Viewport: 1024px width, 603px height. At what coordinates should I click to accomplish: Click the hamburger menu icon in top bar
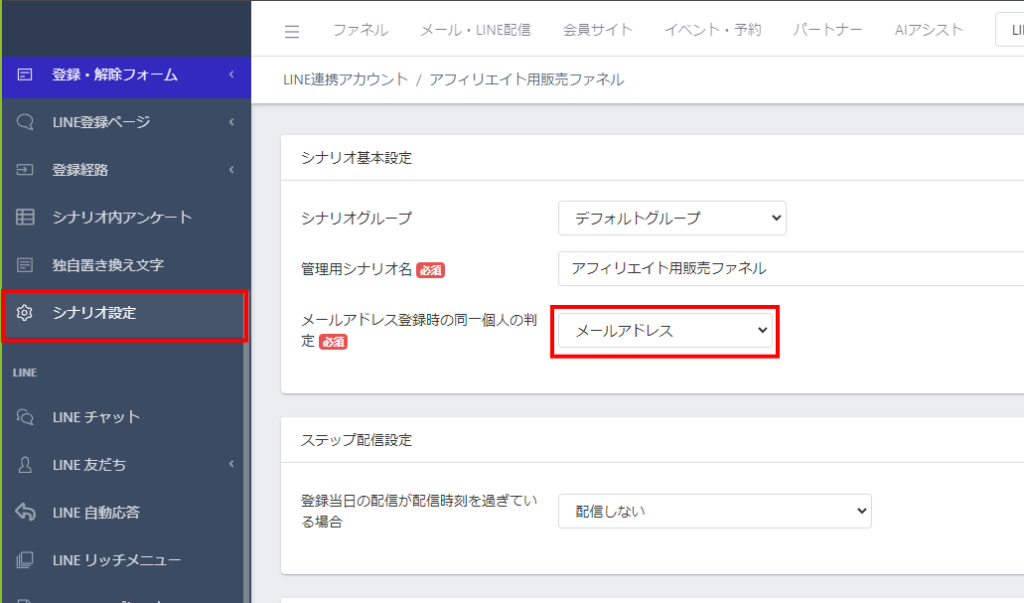point(292,31)
